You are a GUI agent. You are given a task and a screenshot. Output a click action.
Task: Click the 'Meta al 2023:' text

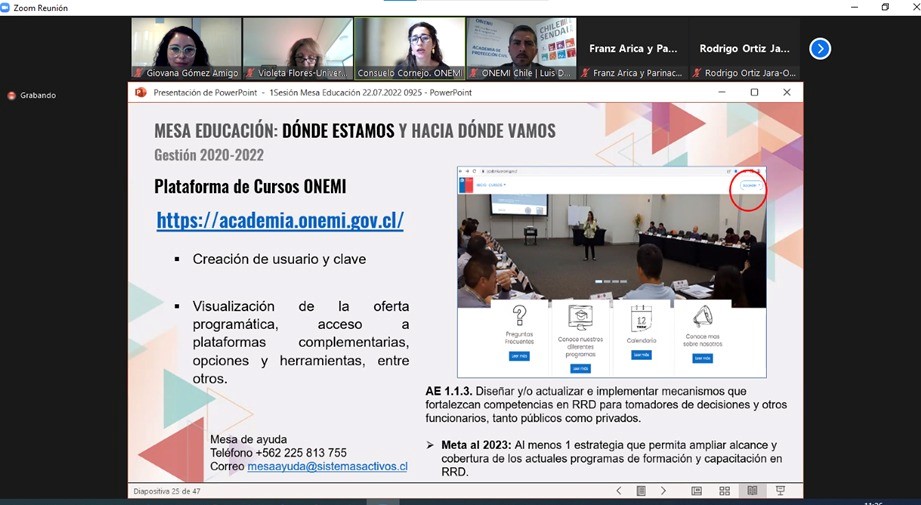(x=476, y=445)
